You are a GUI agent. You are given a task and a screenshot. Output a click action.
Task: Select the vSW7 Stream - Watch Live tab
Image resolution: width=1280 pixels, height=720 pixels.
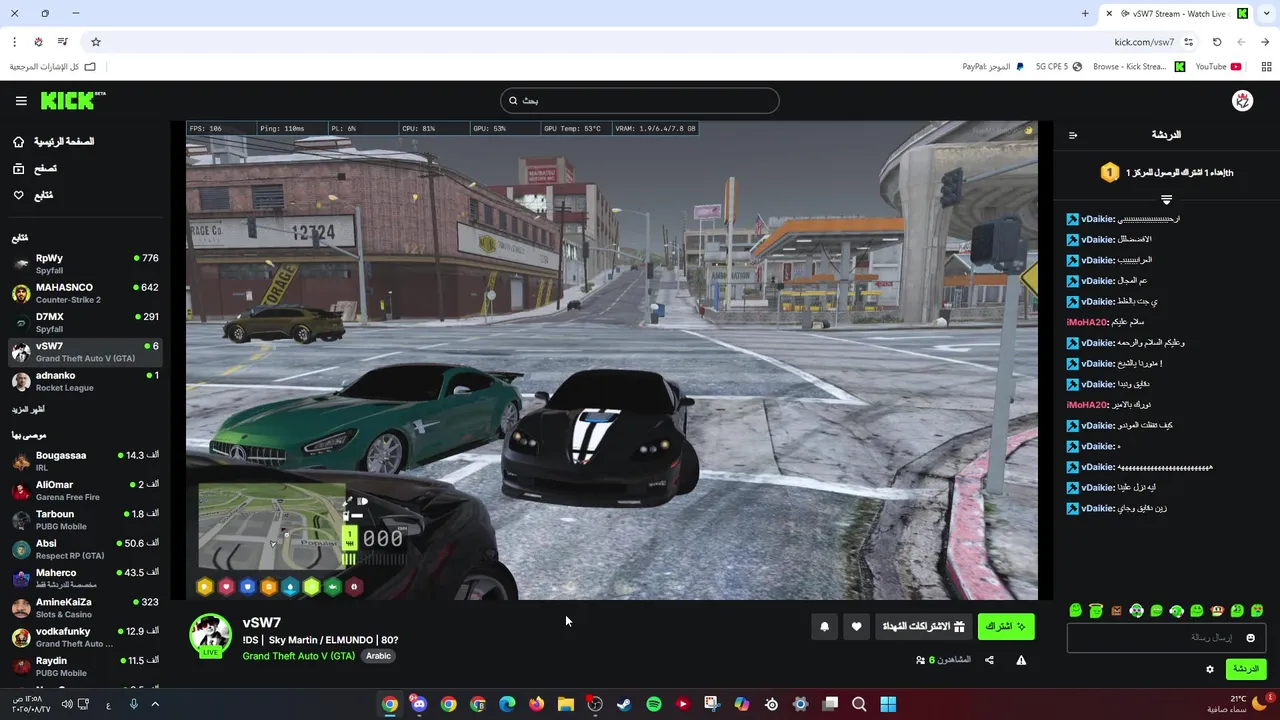[1178, 14]
